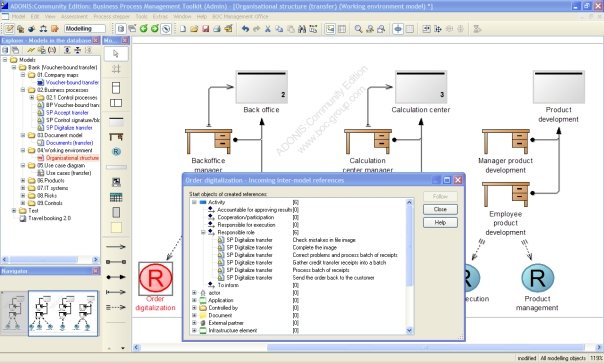Viewport: 604px width, 363px height.
Task: Select 'Check mistakes in file image' reference row
Action: (x=324, y=240)
